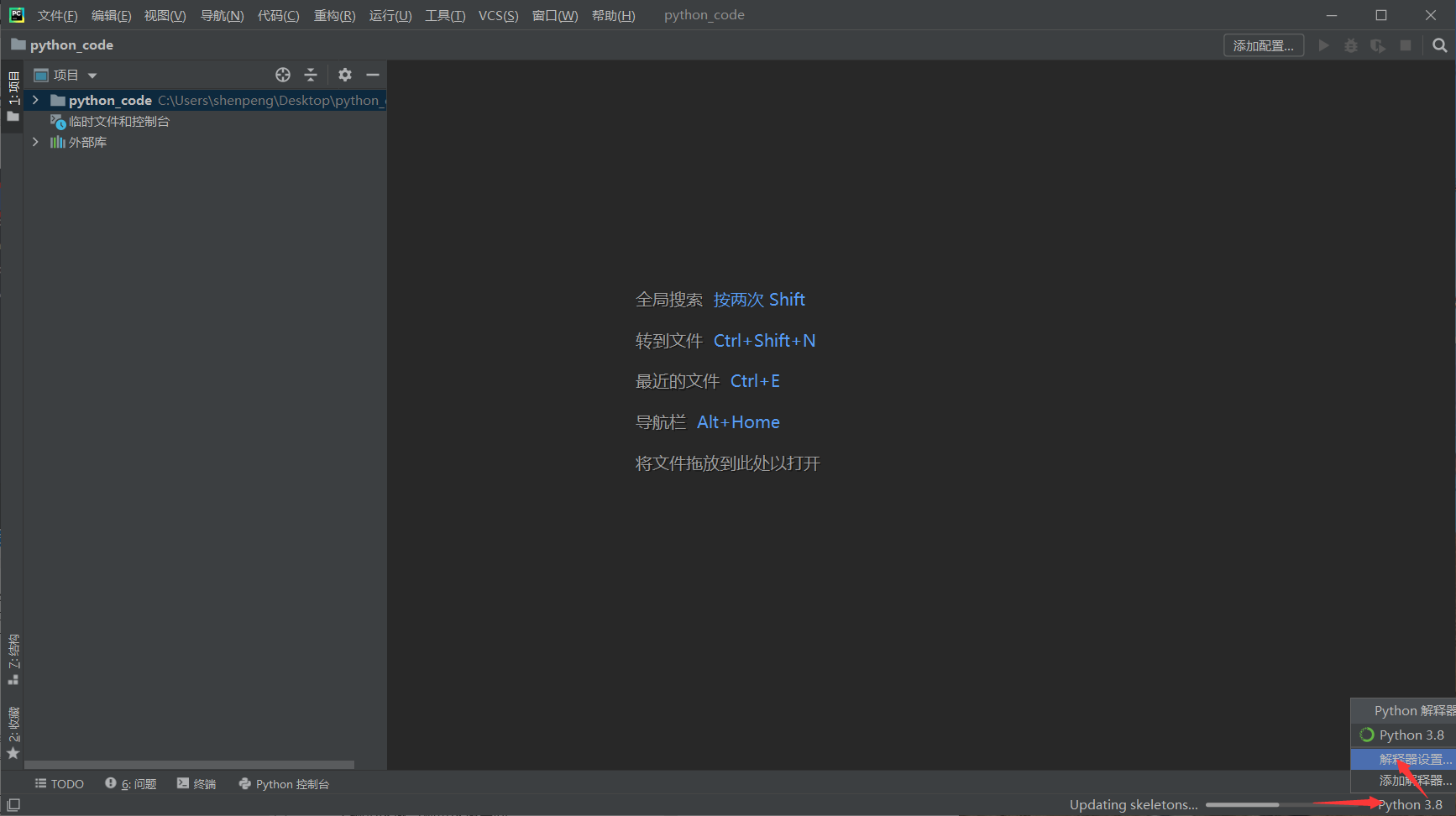Choose 添加解释器... in interpreter popup
The height and width of the screenshot is (816, 1456).
pos(1403,780)
